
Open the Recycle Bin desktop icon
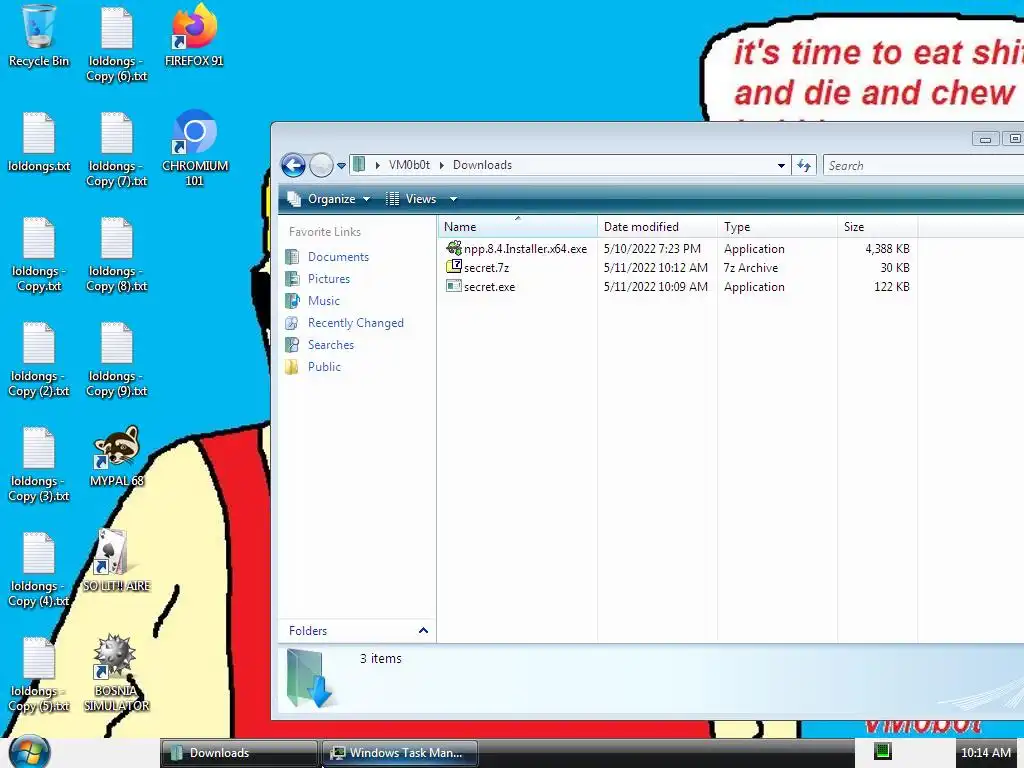click(x=39, y=36)
